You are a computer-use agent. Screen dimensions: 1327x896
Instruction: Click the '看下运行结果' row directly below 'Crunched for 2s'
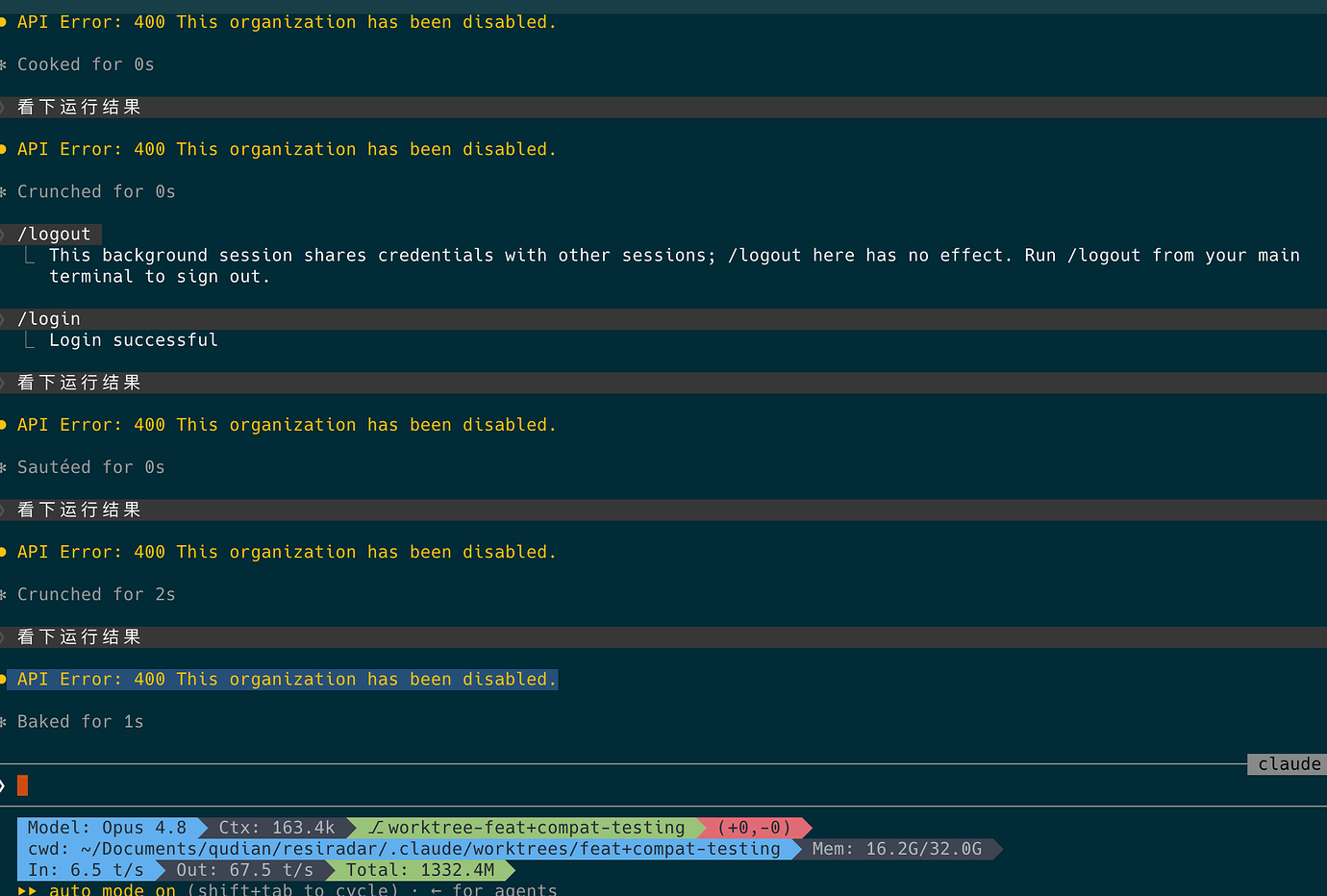click(x=663, y=636)
